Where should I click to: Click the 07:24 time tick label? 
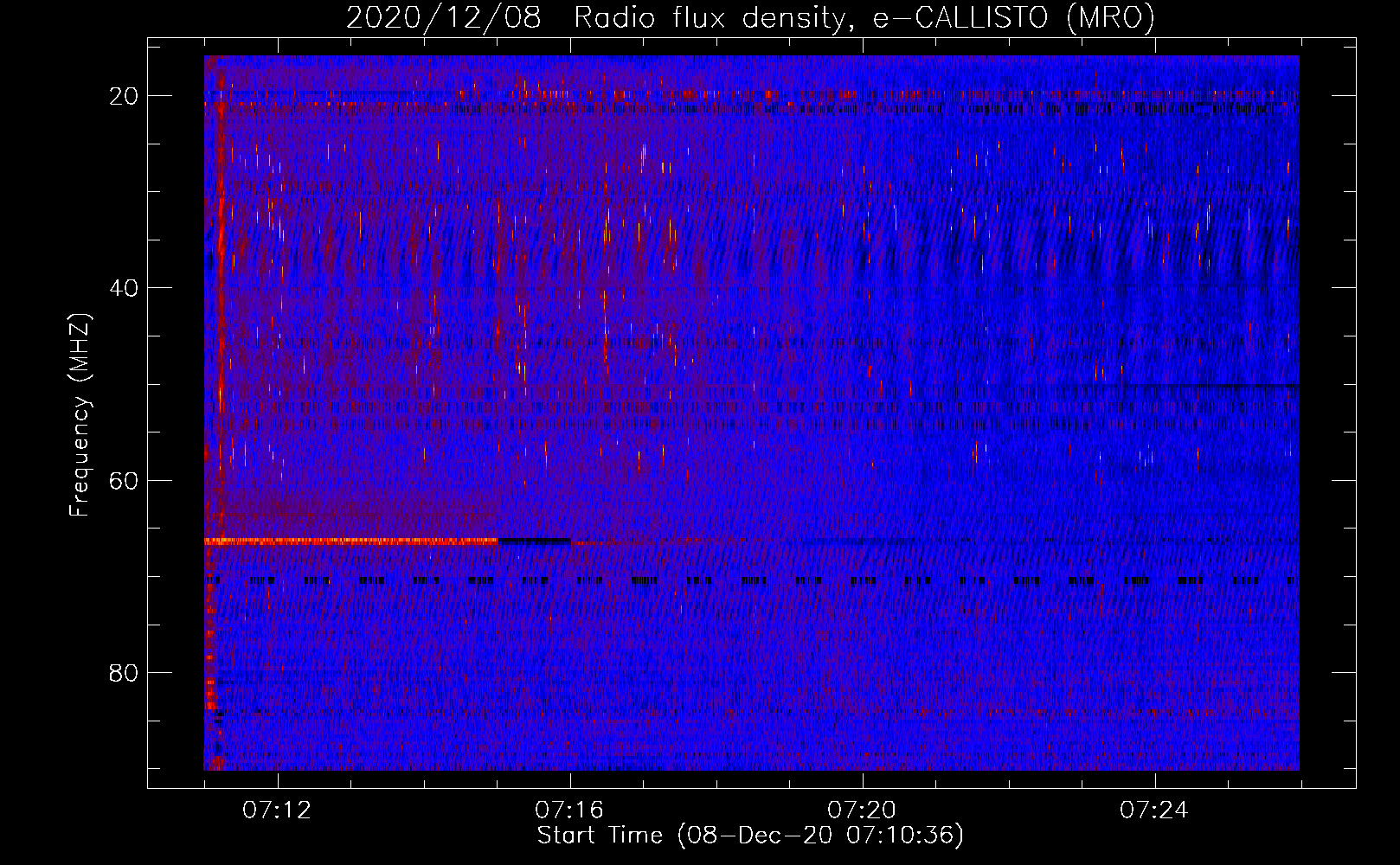(1154, 811)
